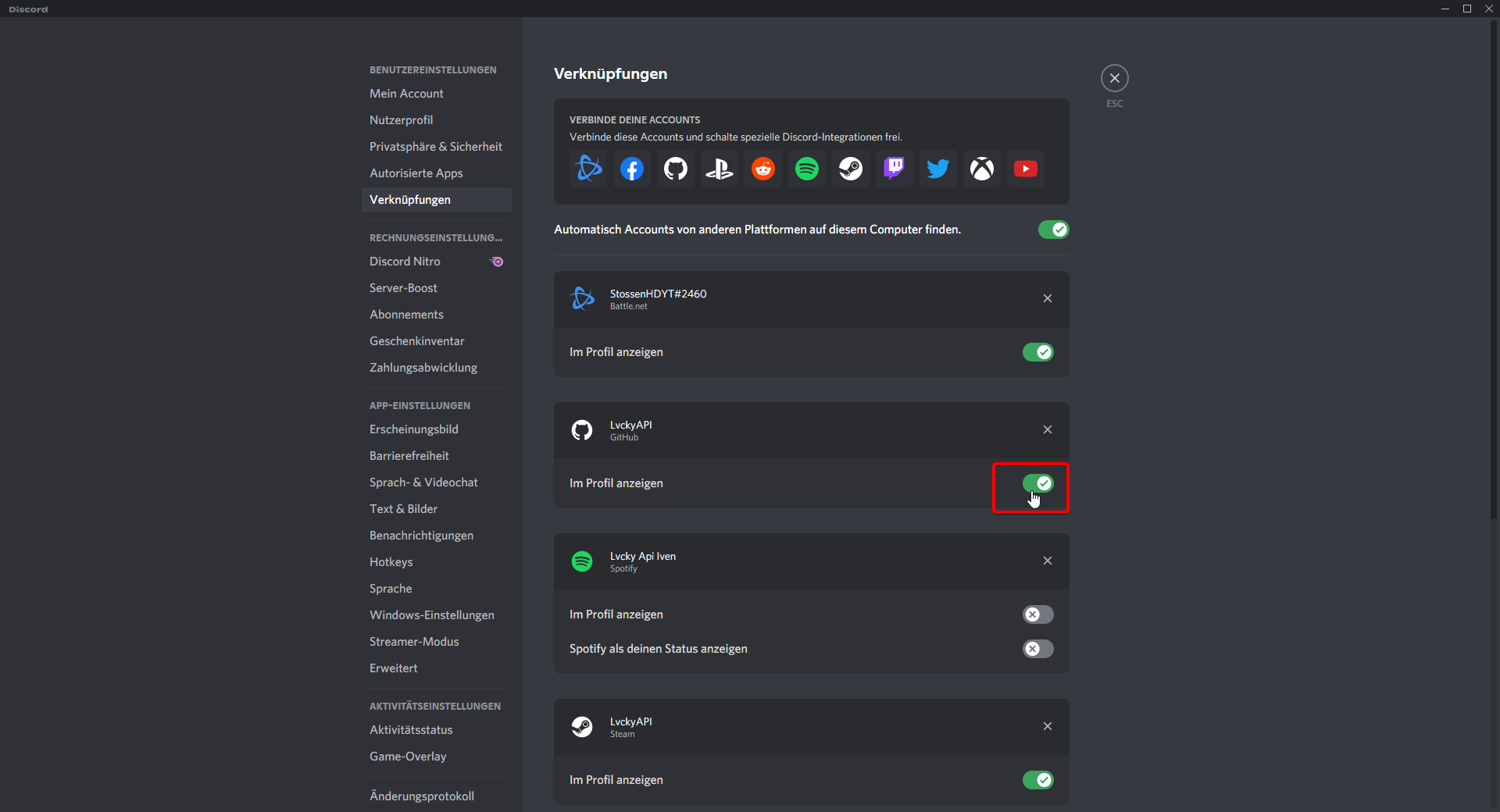Viewport: 1500px width, 812px height.
Task: Toggle Battle.net 'Im Profil anzeigen' switch
Action: [x=1037, y=352]
